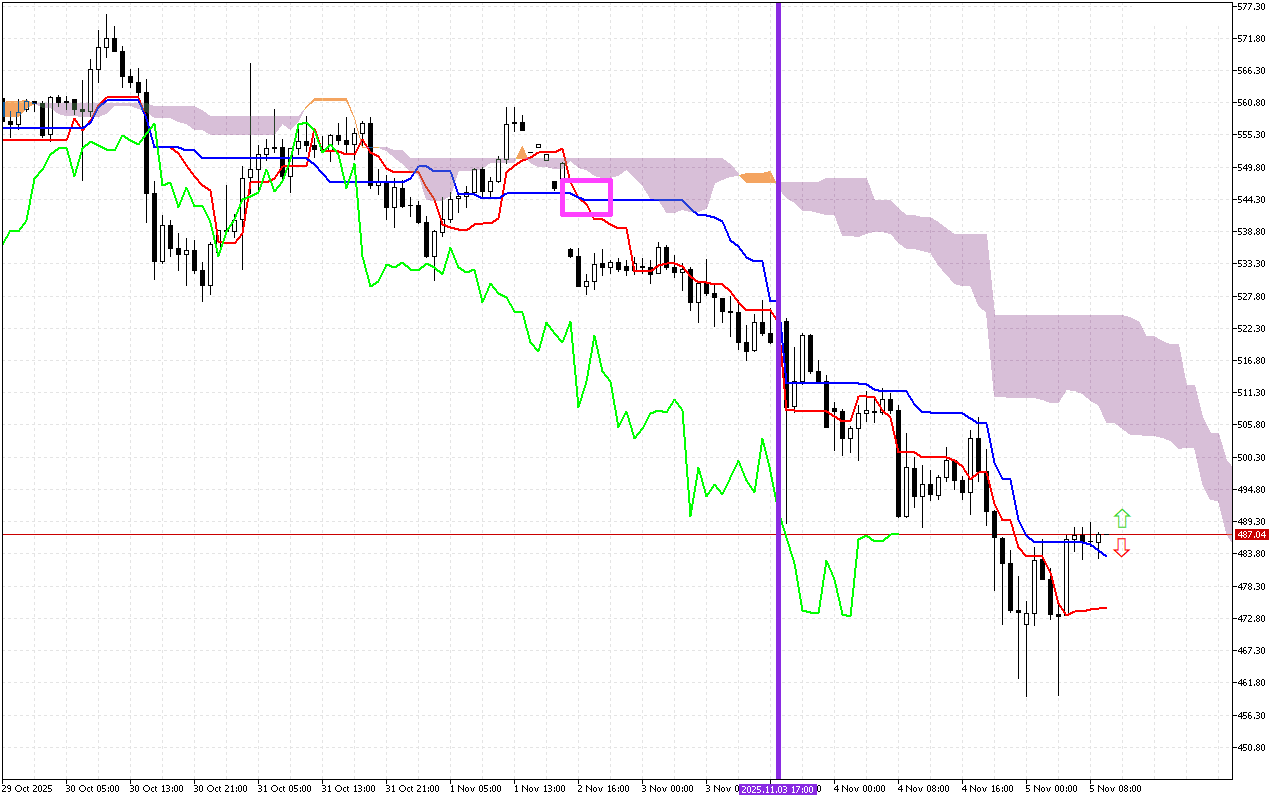Click the green up arrow marker
Image resolution: width=1280 pixels, height=800 pixels.
coord(1122,518)
